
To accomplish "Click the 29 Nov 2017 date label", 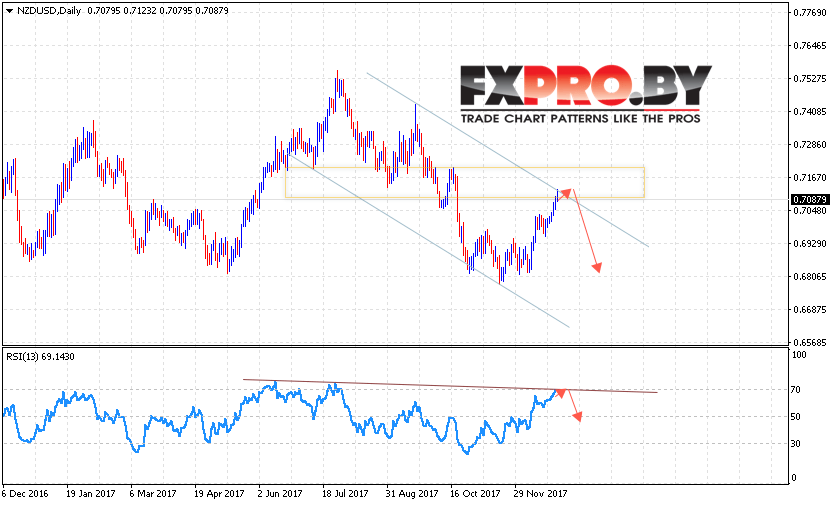I will pyautogui.click(x=541, y=494).
